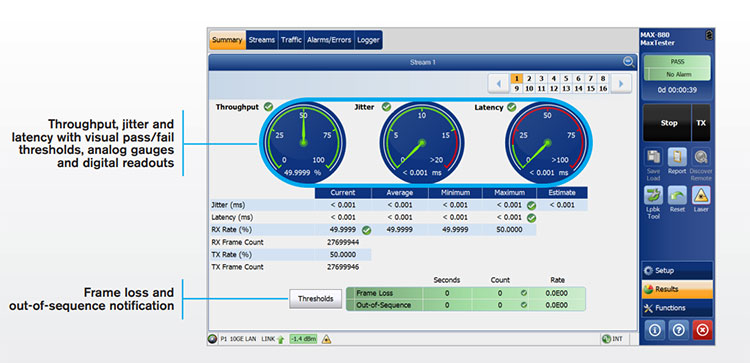Click the Latency Maximum pass checkmark

click(531, 218)
